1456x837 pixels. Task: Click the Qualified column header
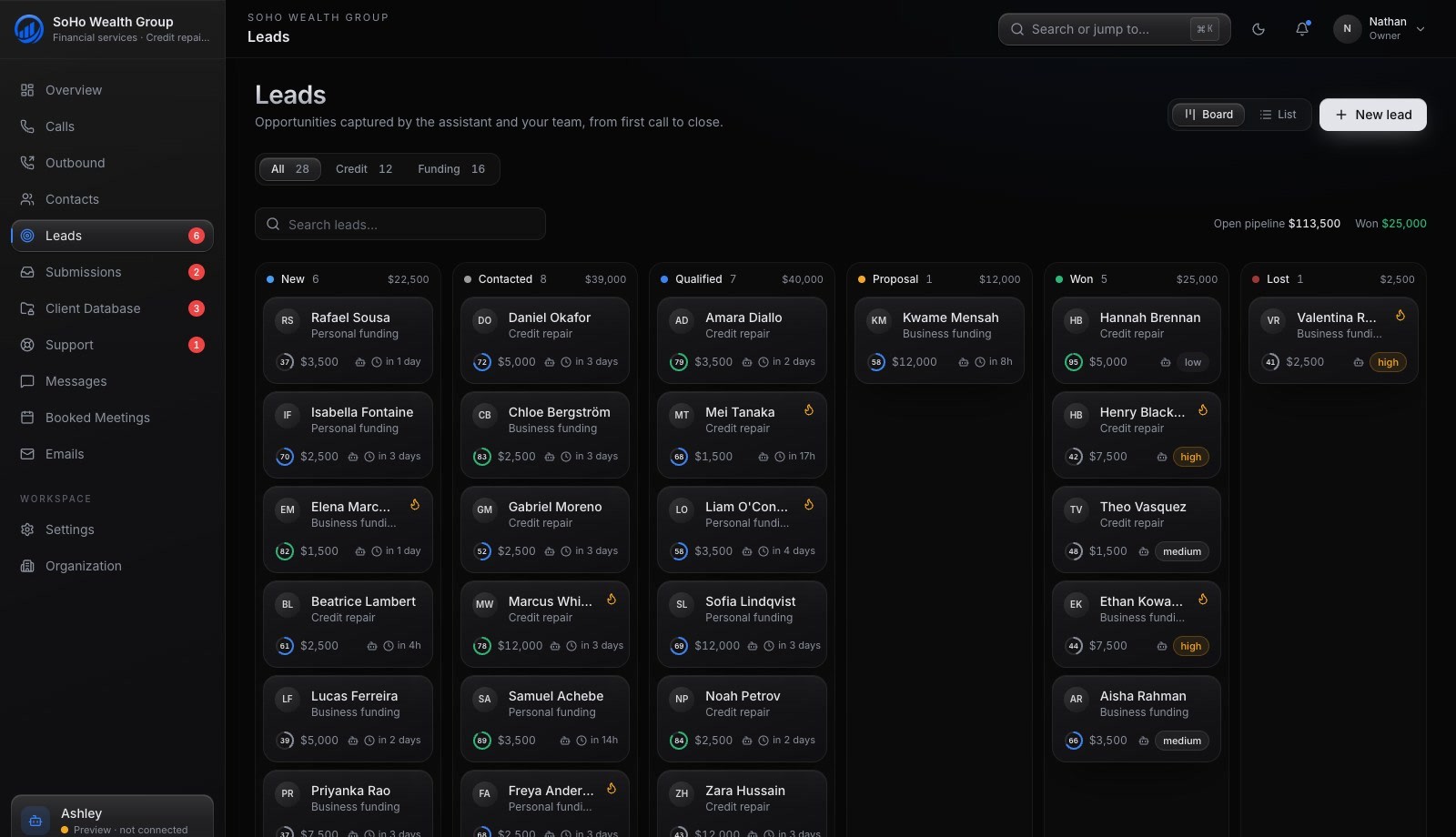coord(742,279)
